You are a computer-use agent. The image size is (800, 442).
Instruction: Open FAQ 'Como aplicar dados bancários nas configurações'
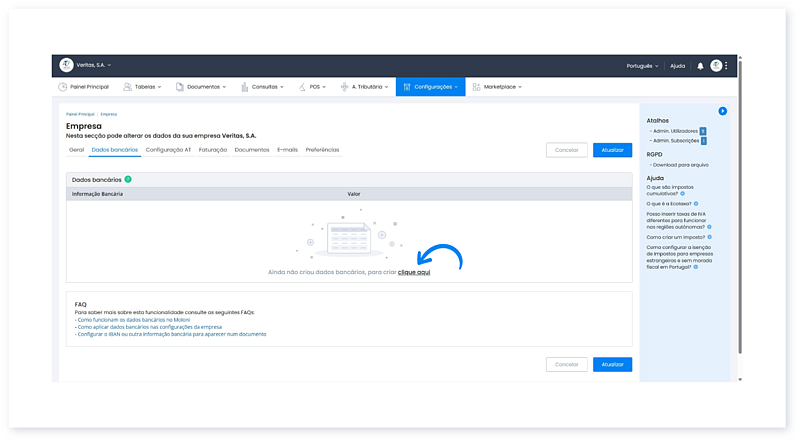click(149, 327)
